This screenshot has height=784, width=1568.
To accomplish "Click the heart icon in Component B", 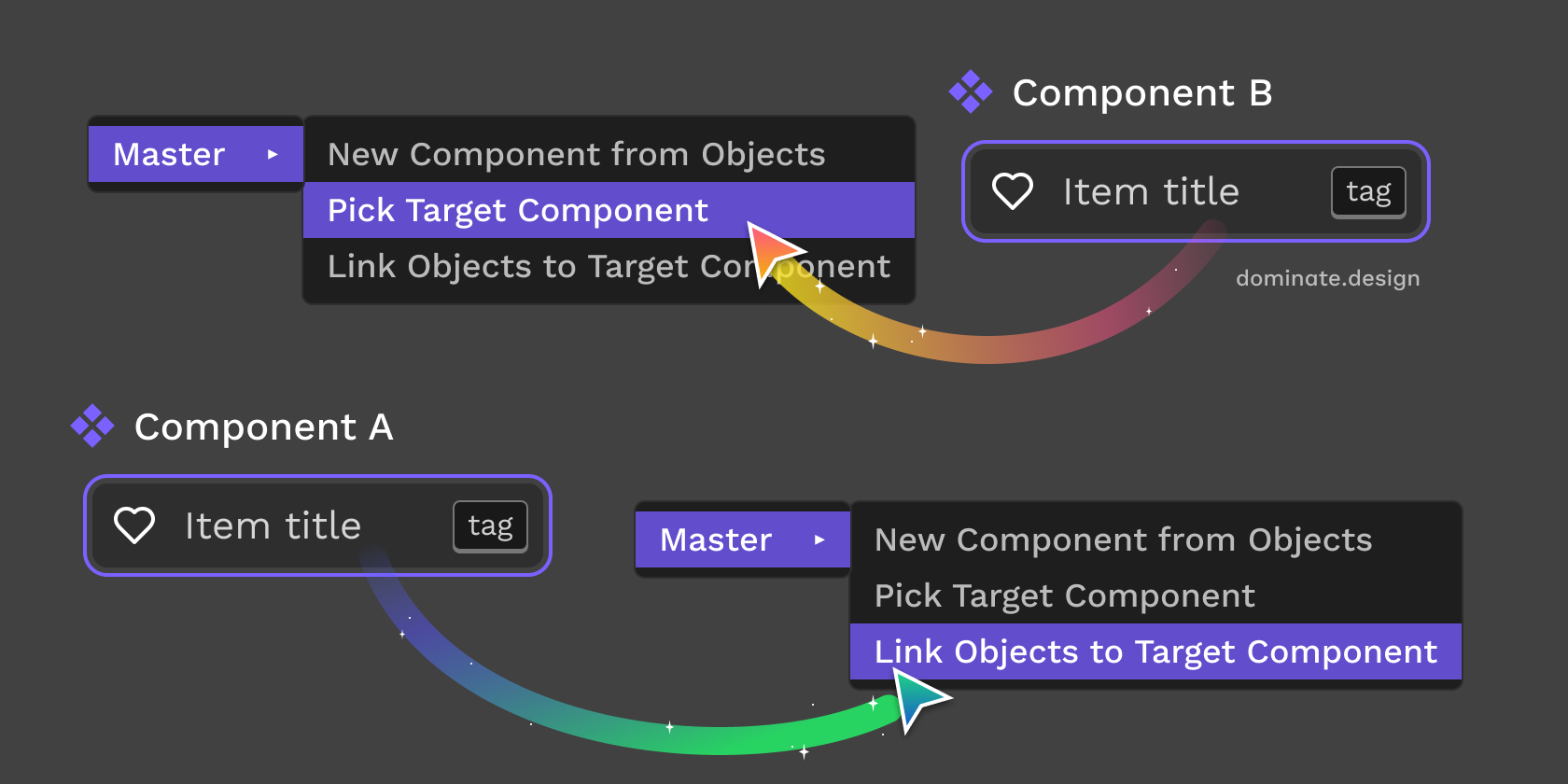I will coord(1012,191).
